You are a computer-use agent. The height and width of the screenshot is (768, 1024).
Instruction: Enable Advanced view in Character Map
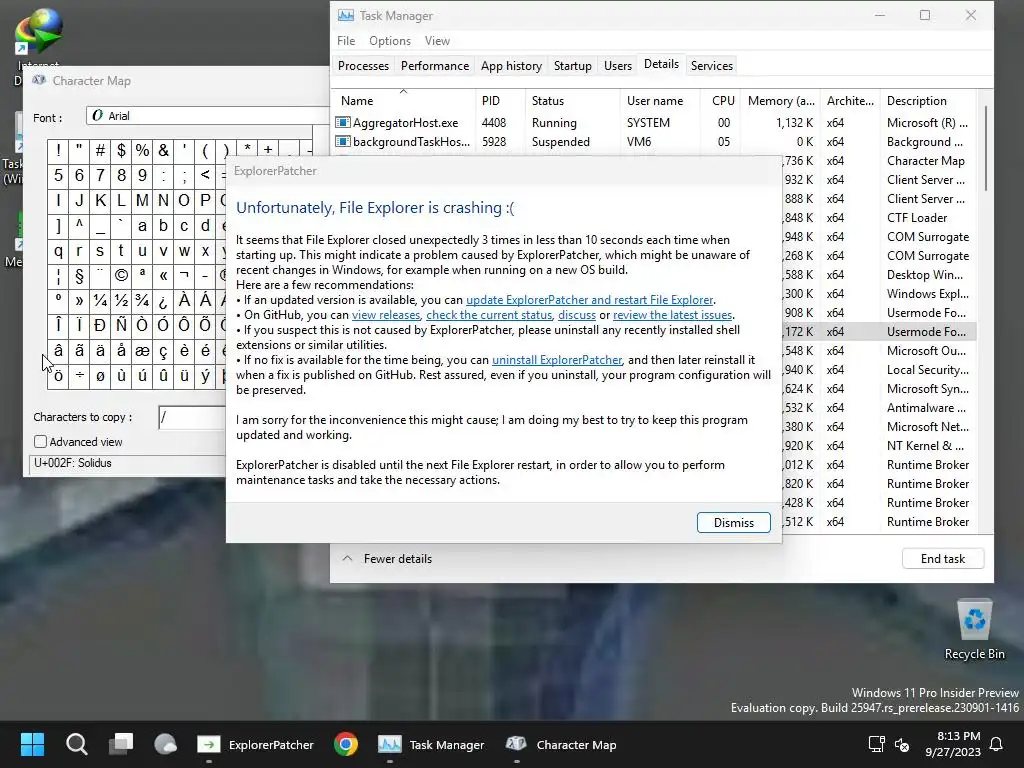point(40,441)
